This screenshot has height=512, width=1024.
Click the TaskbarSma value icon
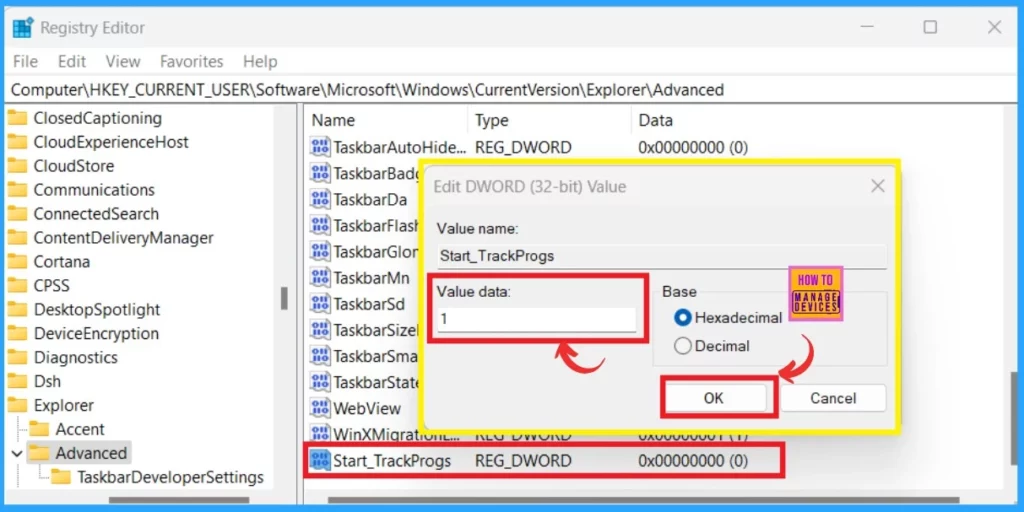[320, 356]
